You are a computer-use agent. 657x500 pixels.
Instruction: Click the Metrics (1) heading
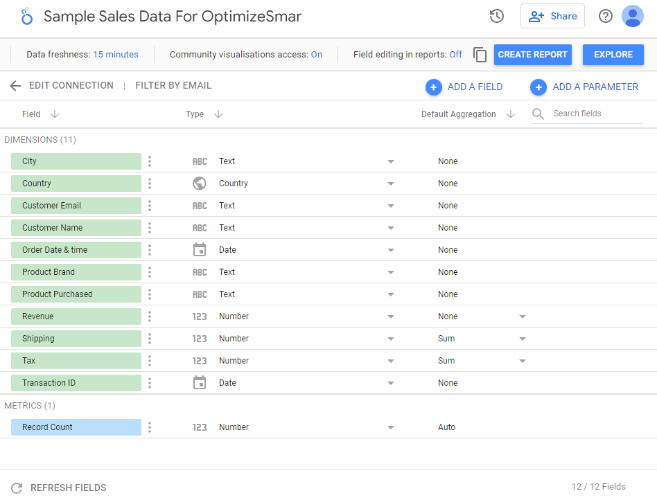click(30, 406)
